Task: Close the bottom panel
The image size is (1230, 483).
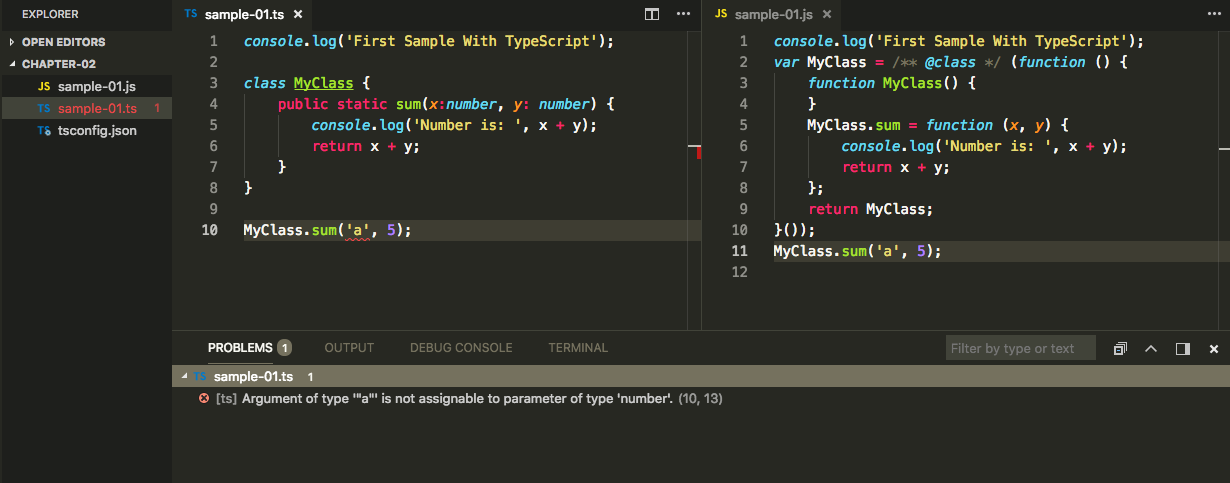Action: (1214, 349)
